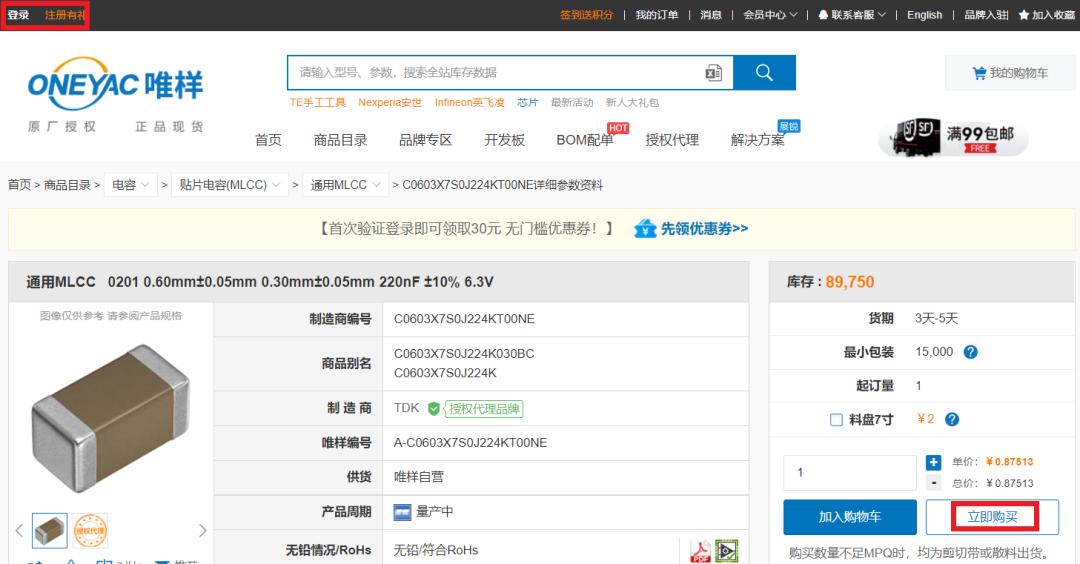Click the 登录 login link

pos(18,14)
